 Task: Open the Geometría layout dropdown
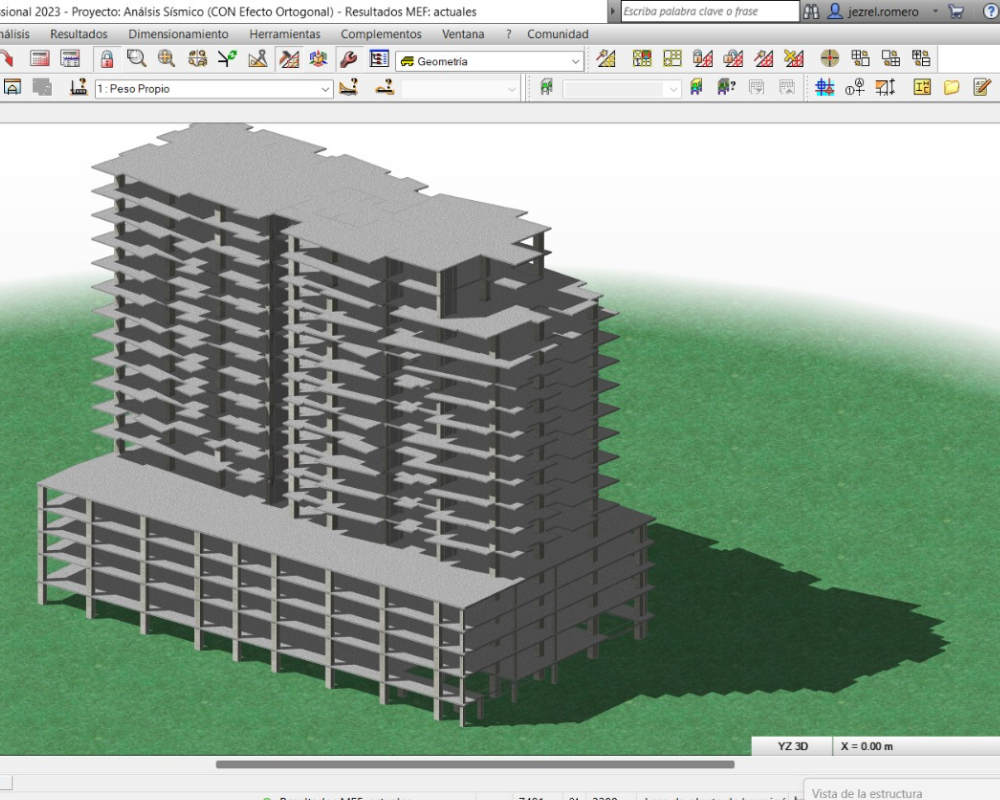click(x=575, y=61)
